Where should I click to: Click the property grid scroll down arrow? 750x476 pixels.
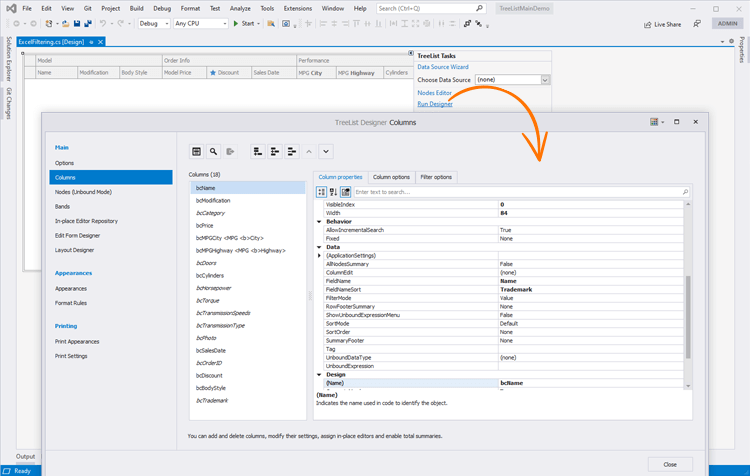[x=688, y=386]
